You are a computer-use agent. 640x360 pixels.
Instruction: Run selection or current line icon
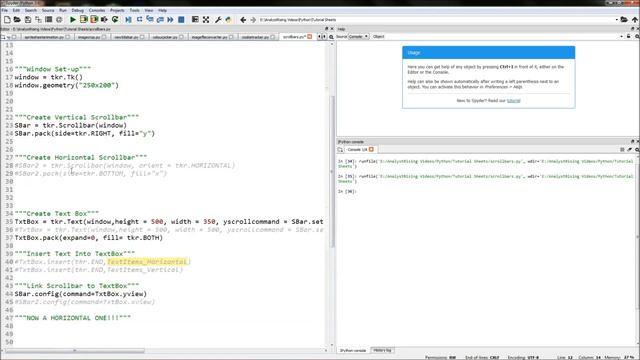point(104,20)
